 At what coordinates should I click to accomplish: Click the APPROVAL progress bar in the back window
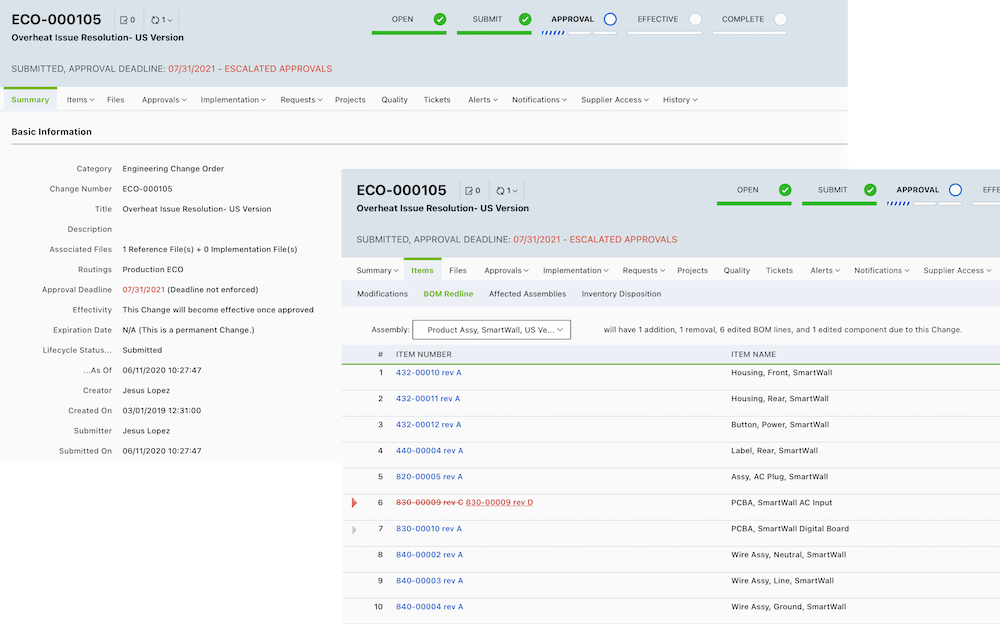click(x=579, y=33)
